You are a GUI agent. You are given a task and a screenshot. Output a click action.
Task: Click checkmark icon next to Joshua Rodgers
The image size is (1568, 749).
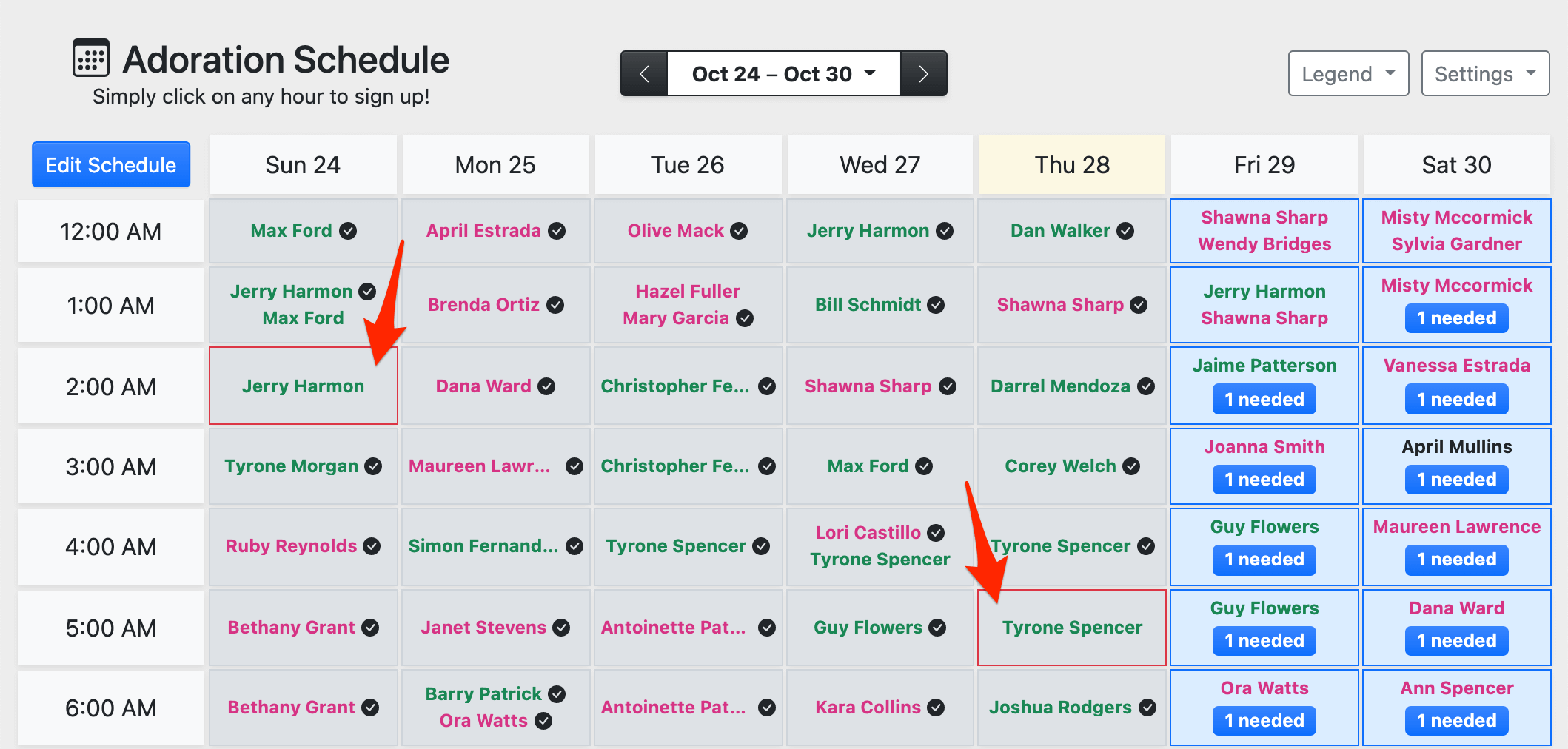(x=1147, y=708)
